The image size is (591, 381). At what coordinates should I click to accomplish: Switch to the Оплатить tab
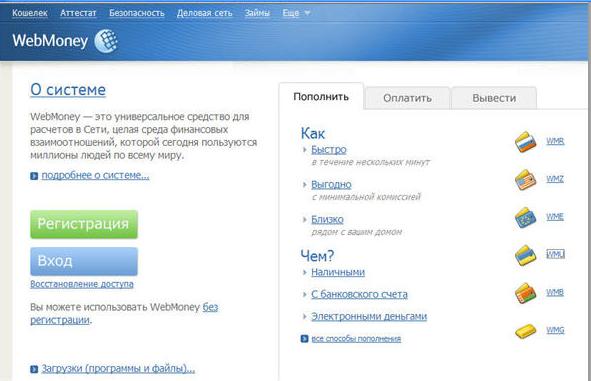pyautogui.click(x=407, y=98)
